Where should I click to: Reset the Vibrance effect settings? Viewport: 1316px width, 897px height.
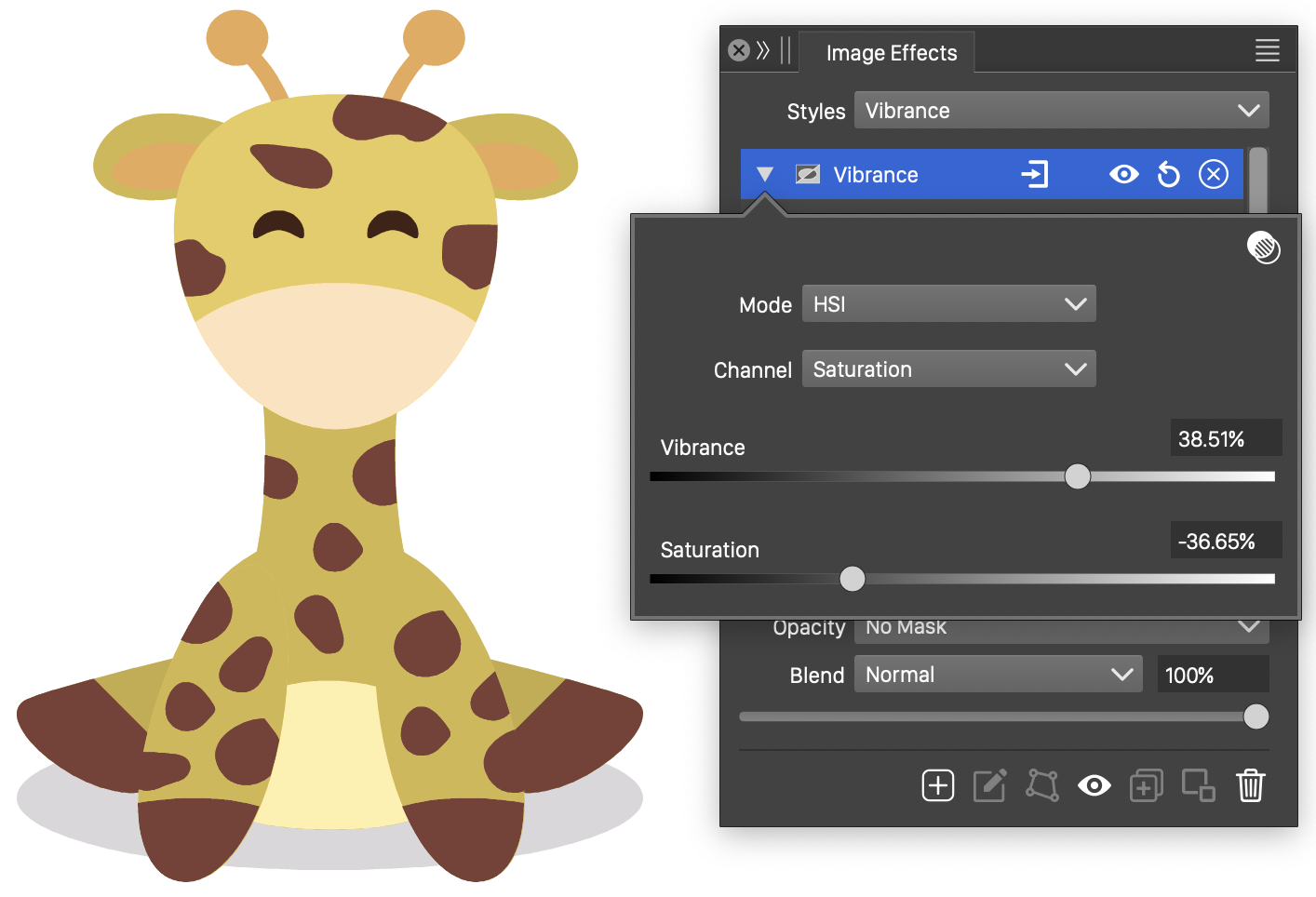(1168, 175)
